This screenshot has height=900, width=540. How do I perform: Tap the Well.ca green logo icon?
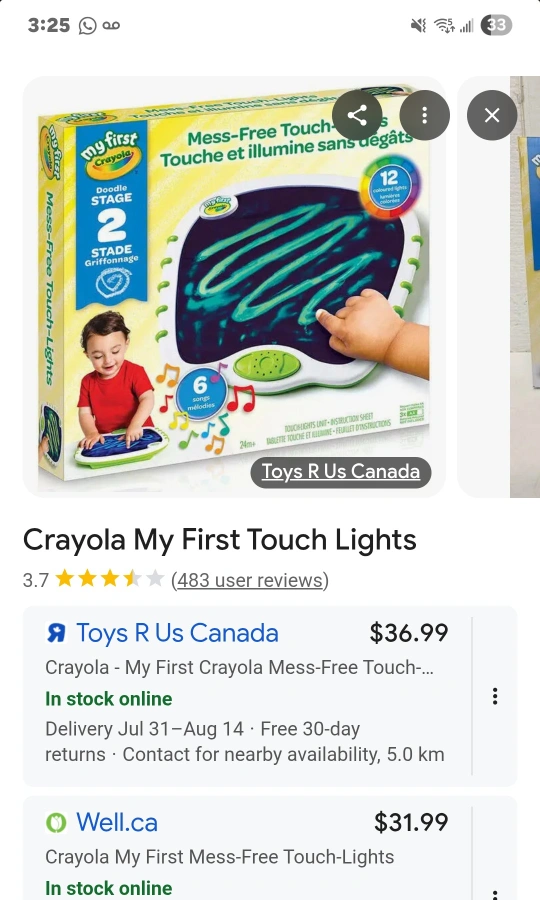(56, 823)
